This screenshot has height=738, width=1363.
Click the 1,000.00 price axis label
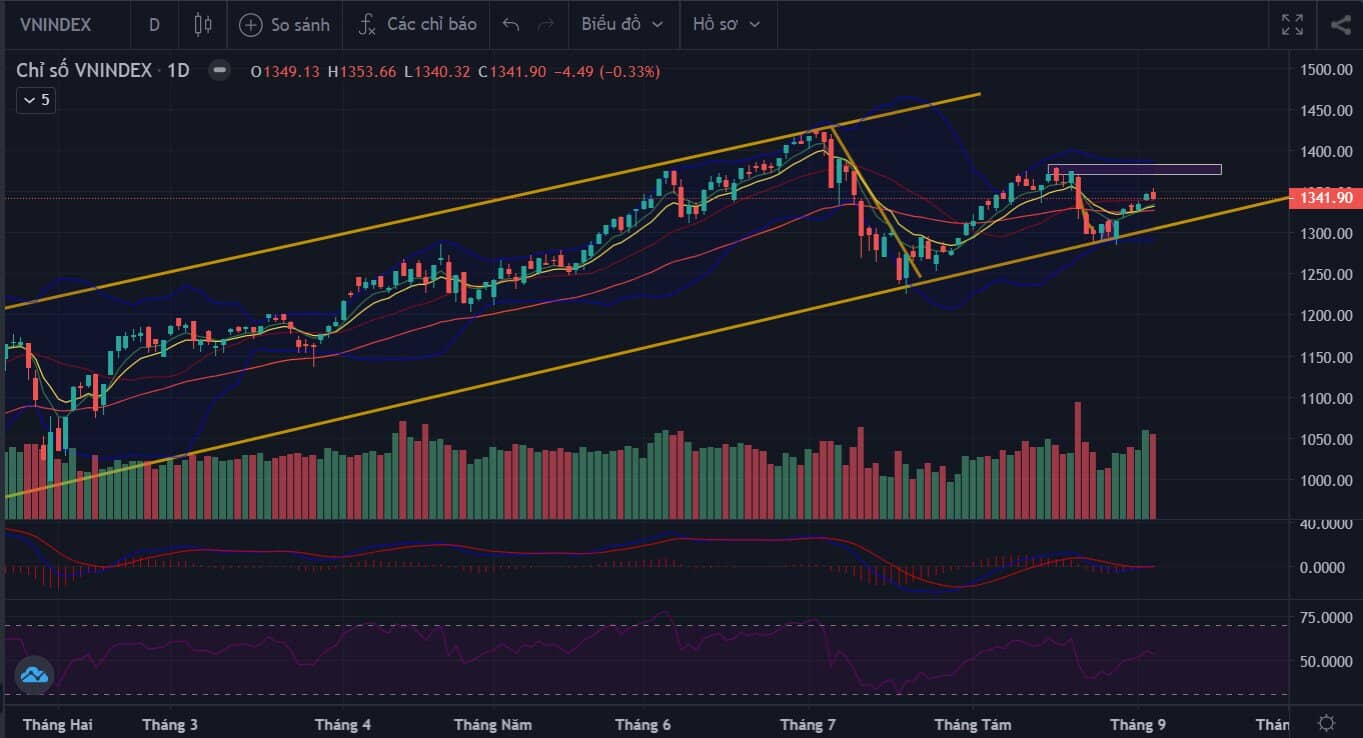pyautogui.click(x=1326, y=481)
